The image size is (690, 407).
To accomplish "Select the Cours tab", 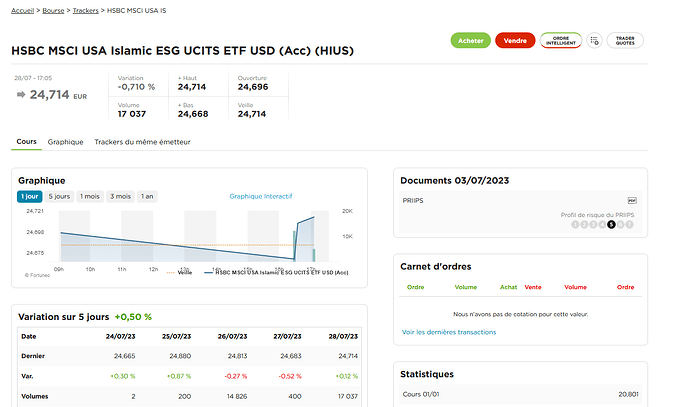I will (26, 142).
